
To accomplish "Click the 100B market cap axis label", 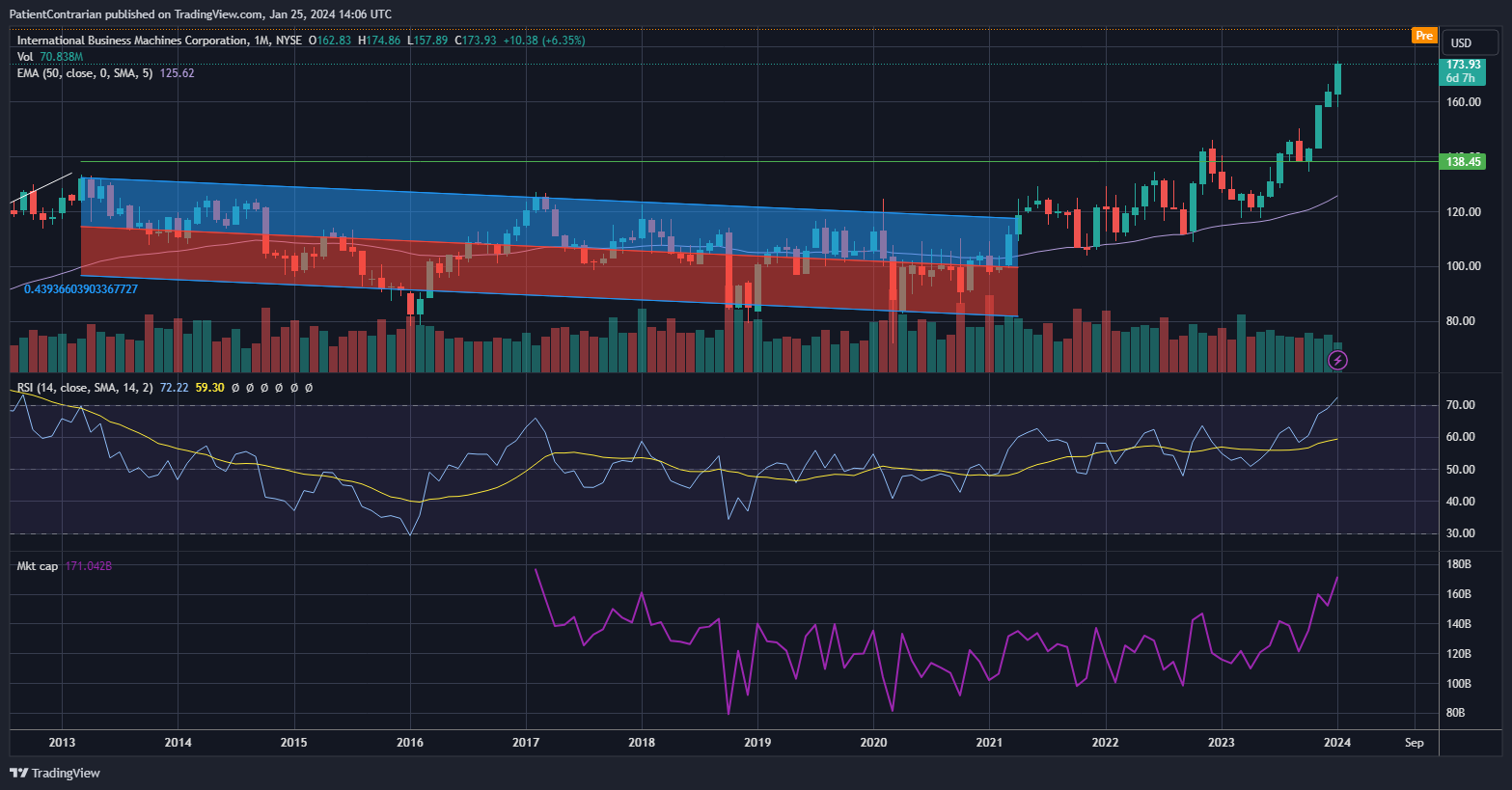I will click(x=1459, y=684).
